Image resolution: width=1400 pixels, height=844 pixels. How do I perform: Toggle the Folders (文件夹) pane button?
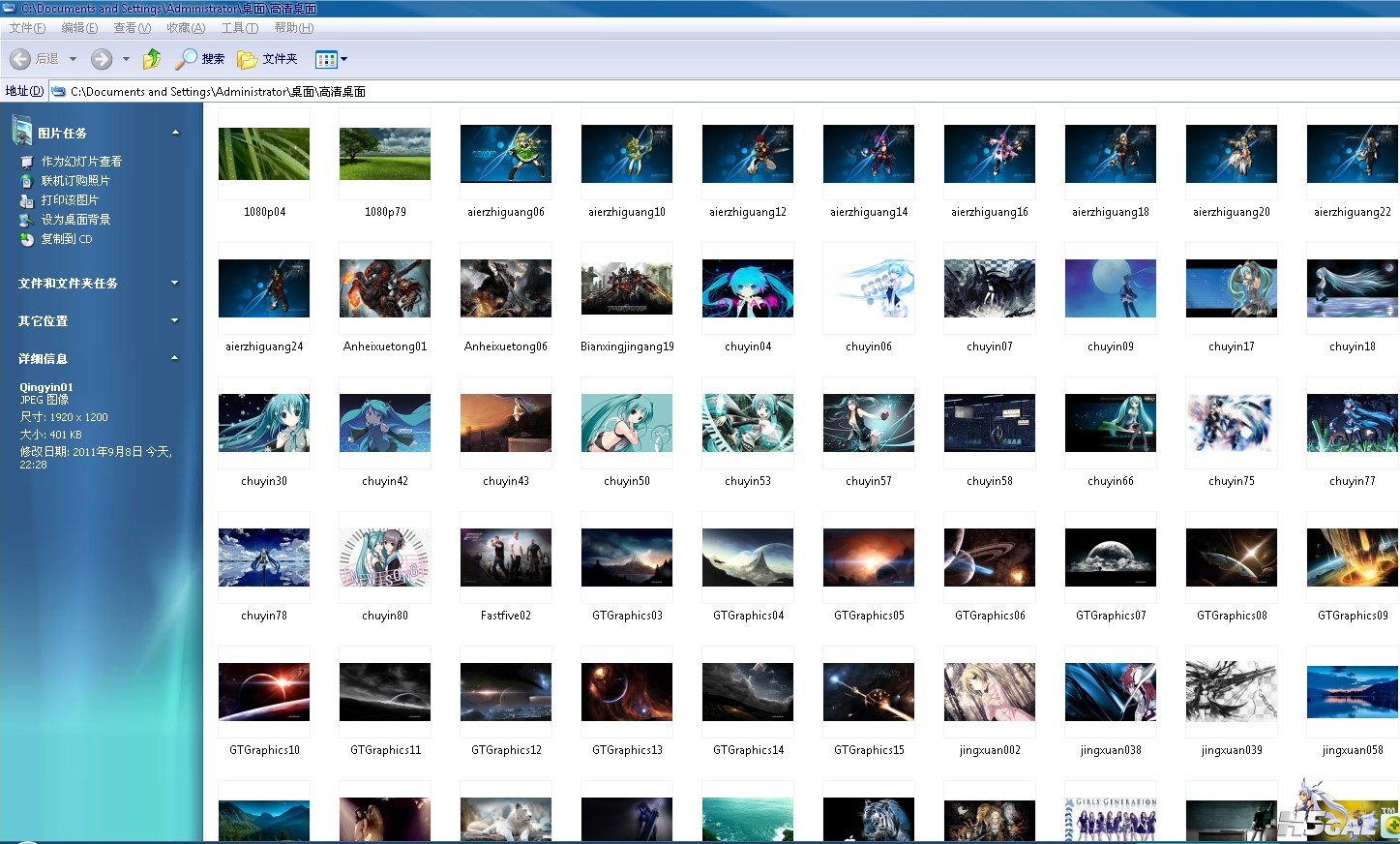[268, 59]
